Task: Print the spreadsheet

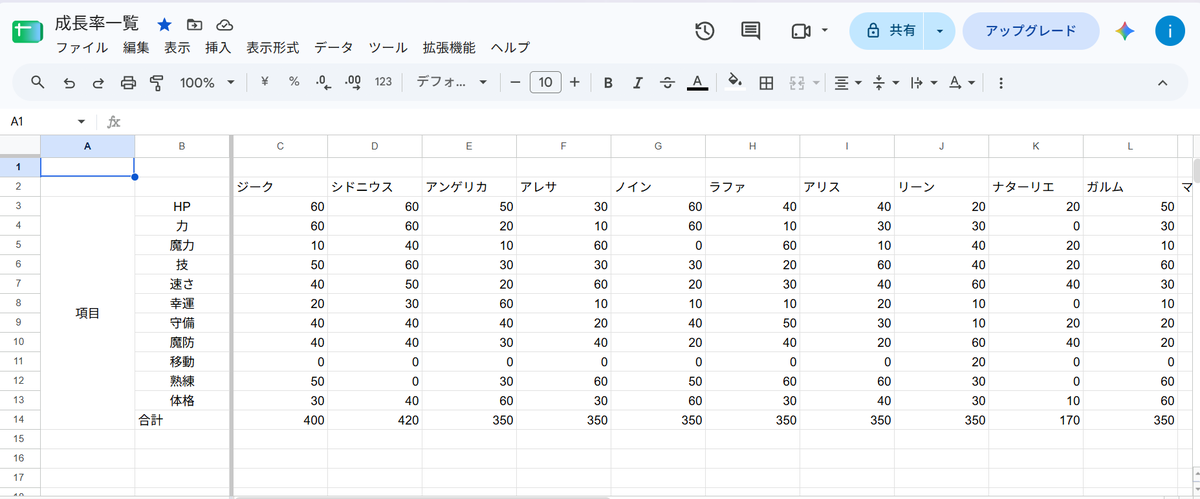Action: point(128,82)
